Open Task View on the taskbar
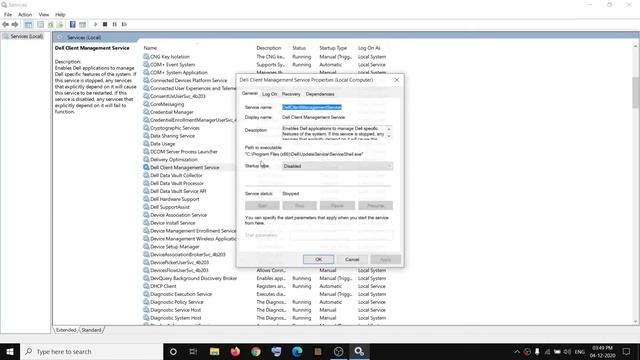 [193, 351]
